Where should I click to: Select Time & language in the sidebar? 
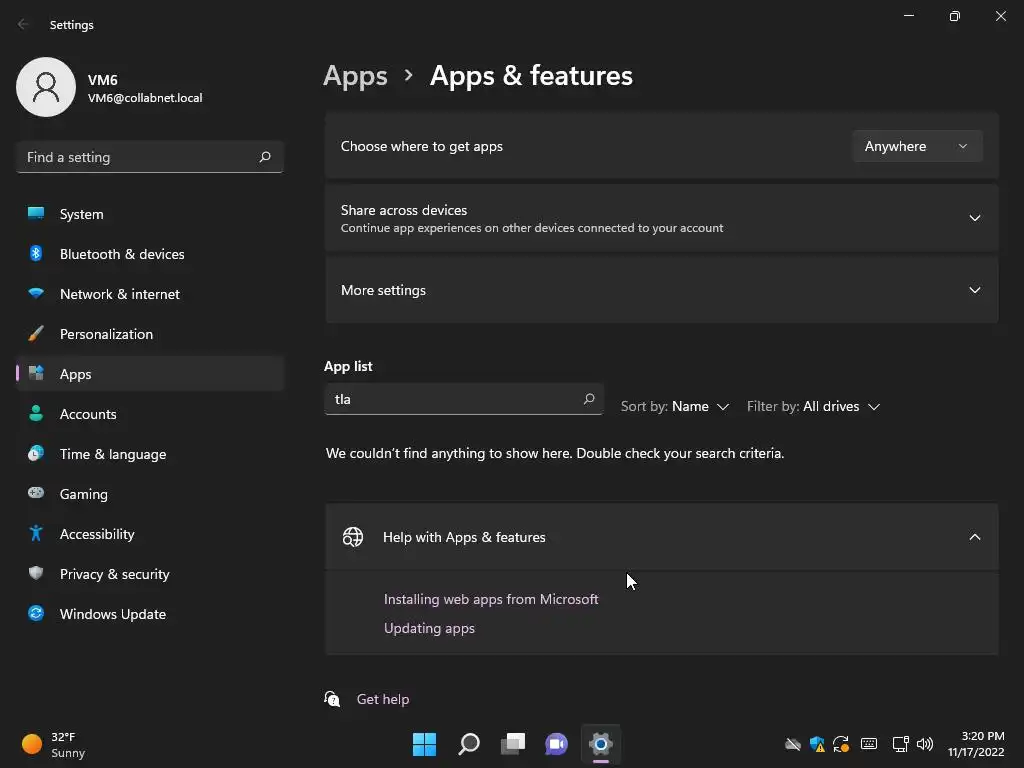113,454
